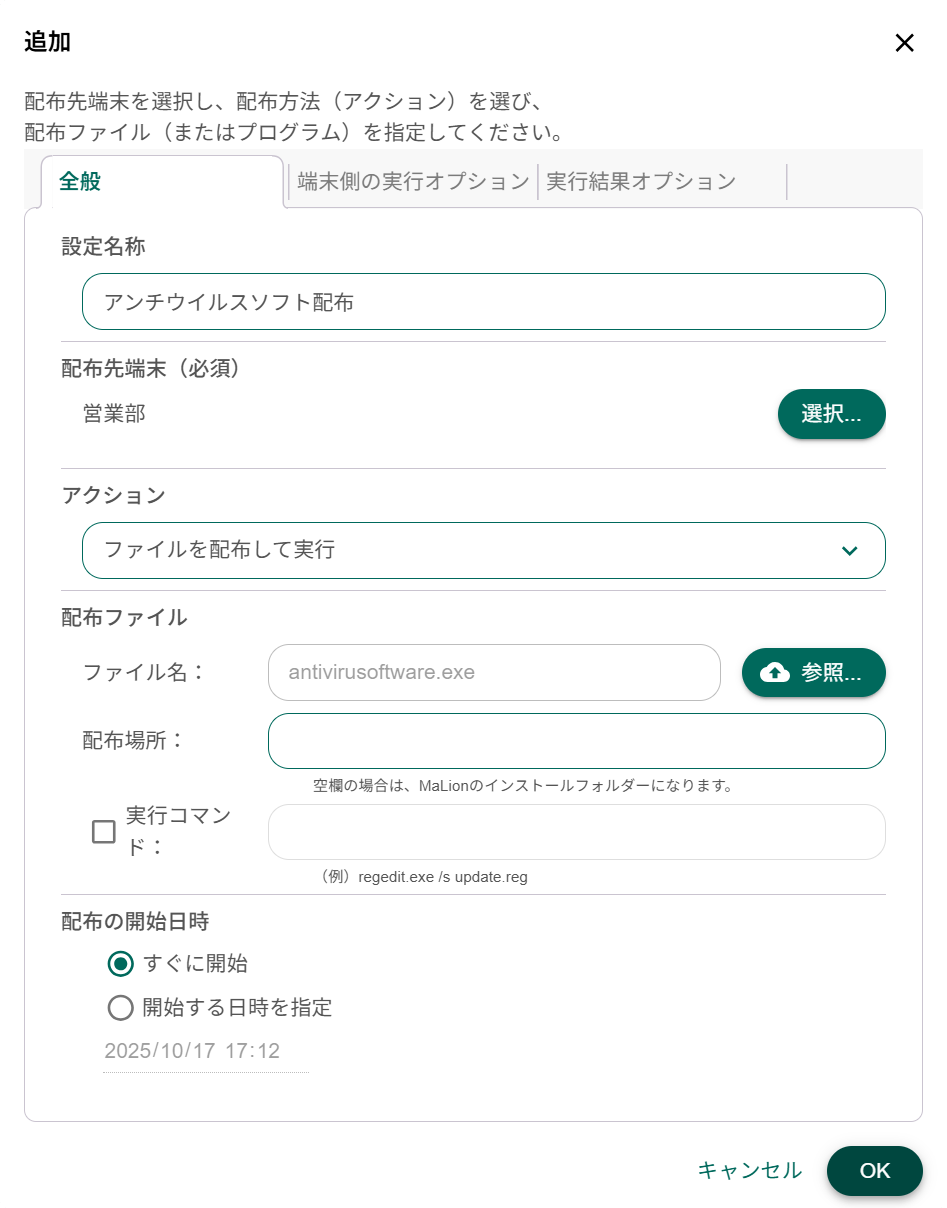Click the execution command input field

tap(576, 831)
